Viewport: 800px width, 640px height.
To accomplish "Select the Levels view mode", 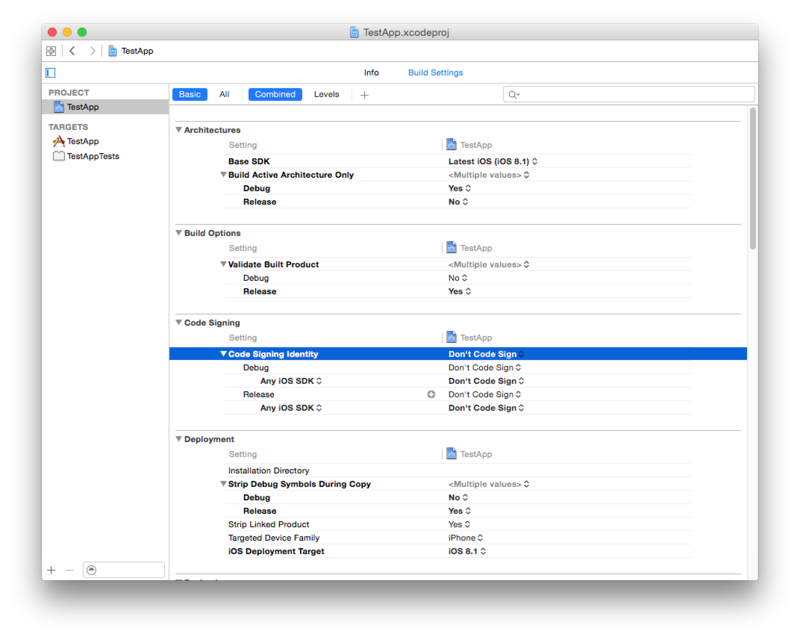I will point(327,94).
